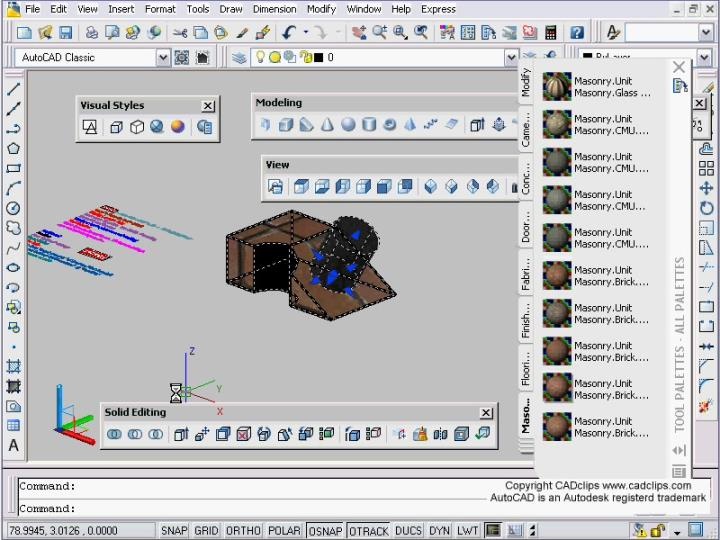Image resolution: width=720 pixels, height=540 pixels.
Task: Create a Sphere solid
Action: pos(348,124)
